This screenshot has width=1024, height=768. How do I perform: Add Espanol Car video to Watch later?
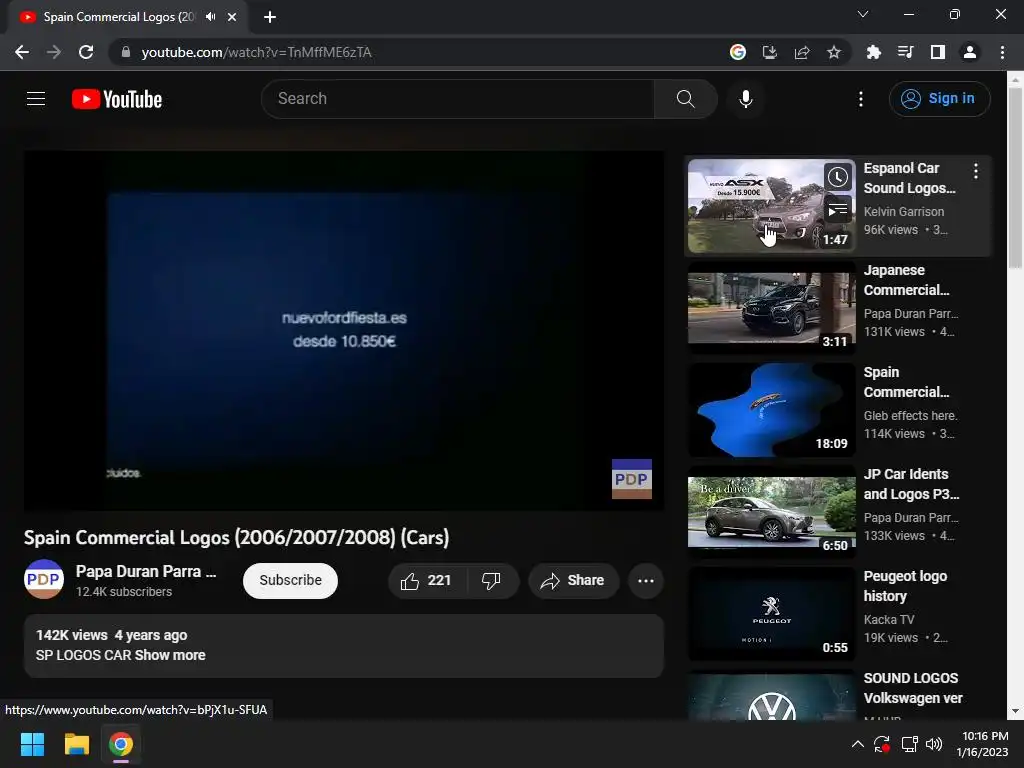[838, 177]
